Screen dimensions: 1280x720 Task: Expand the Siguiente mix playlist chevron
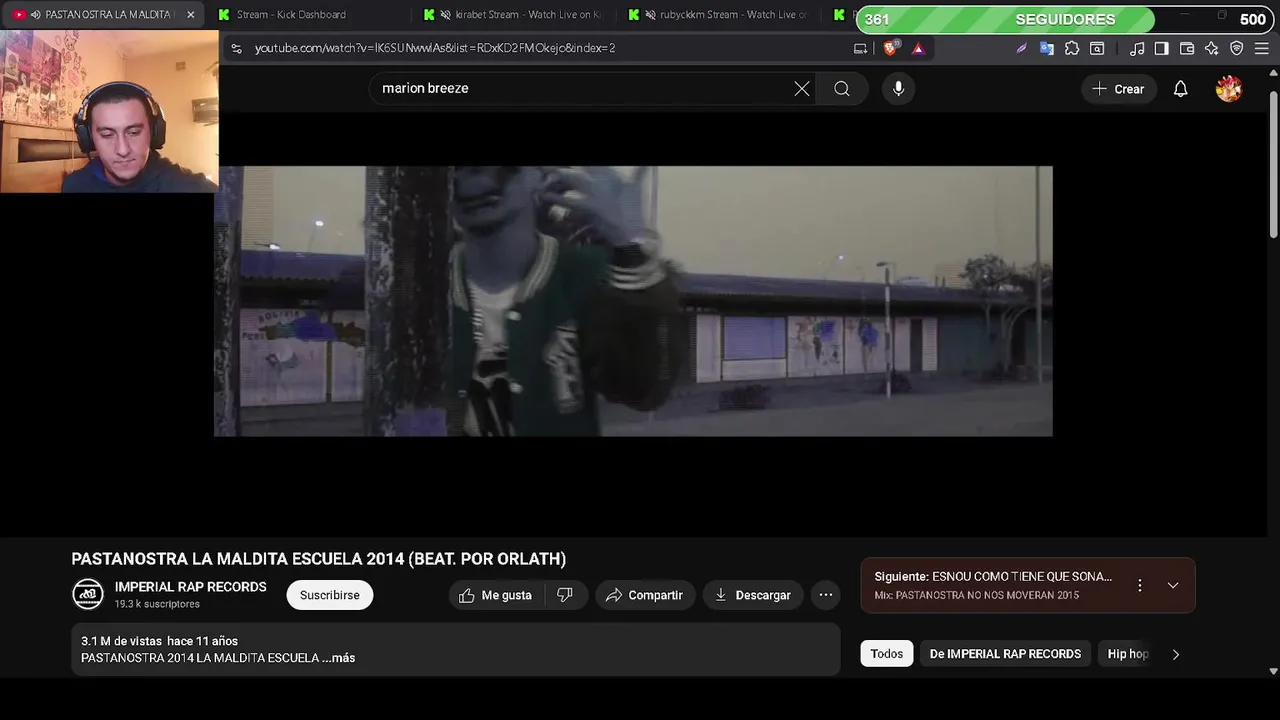click(x=1173, y=585)
